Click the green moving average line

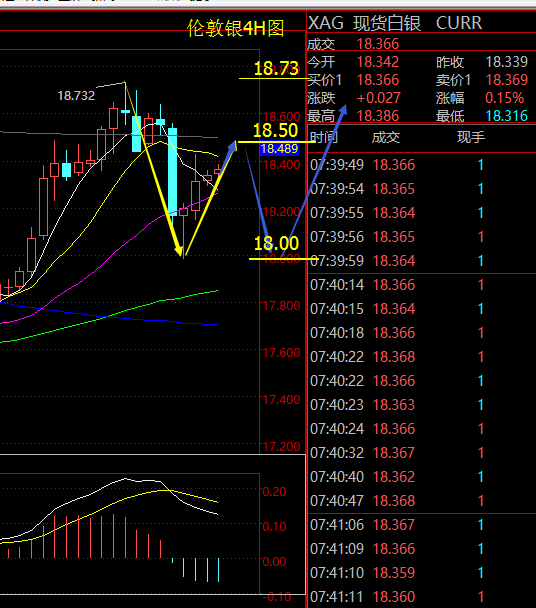click(x=109, y=316)
